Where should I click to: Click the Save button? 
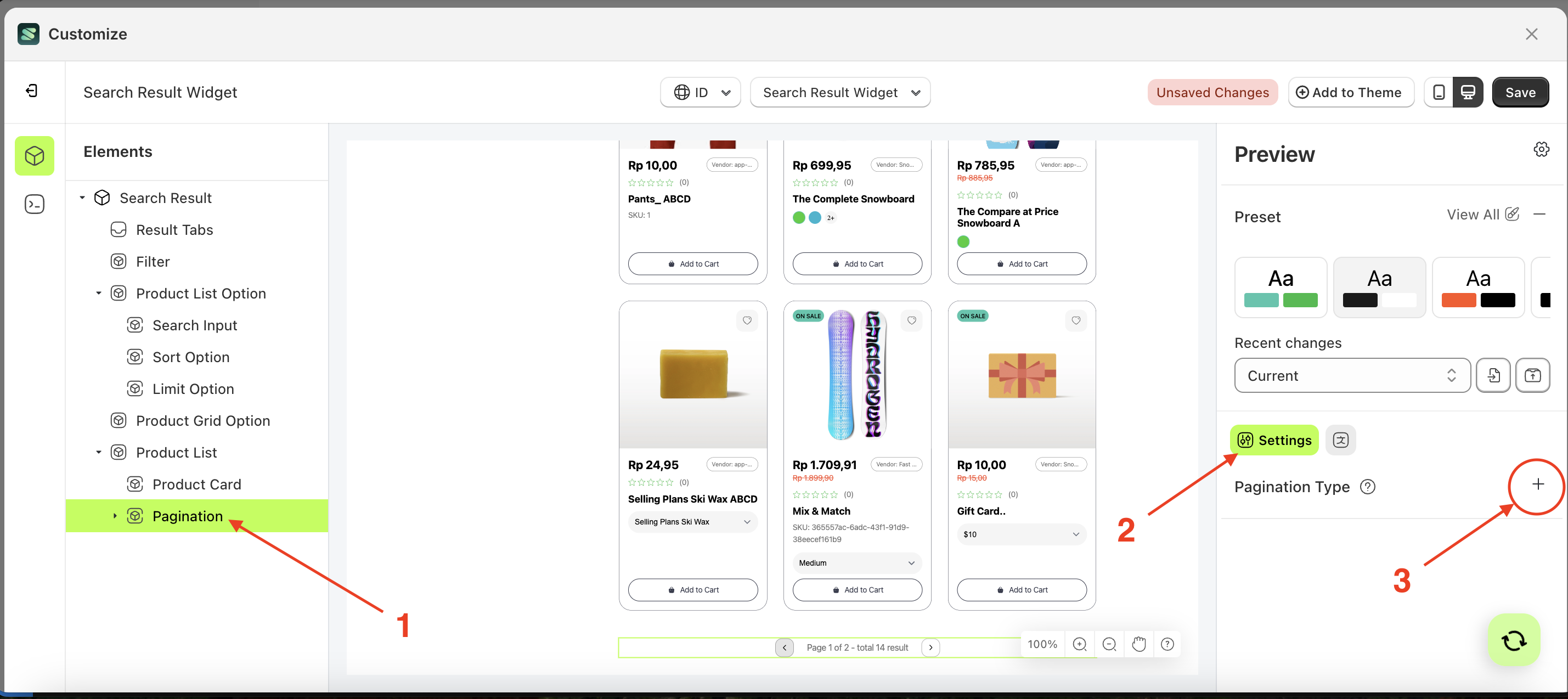[1520, 93]
